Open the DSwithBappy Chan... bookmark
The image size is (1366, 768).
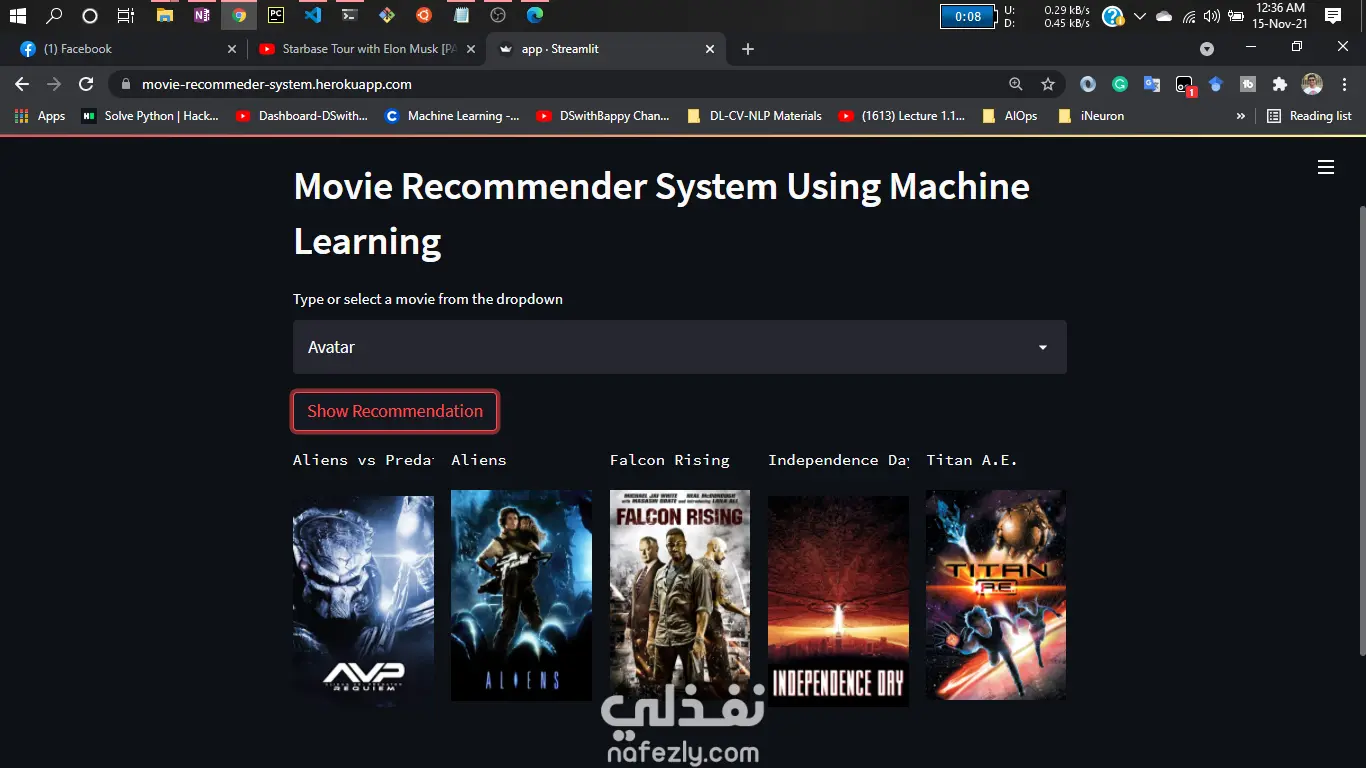click(x=603, y=116)
